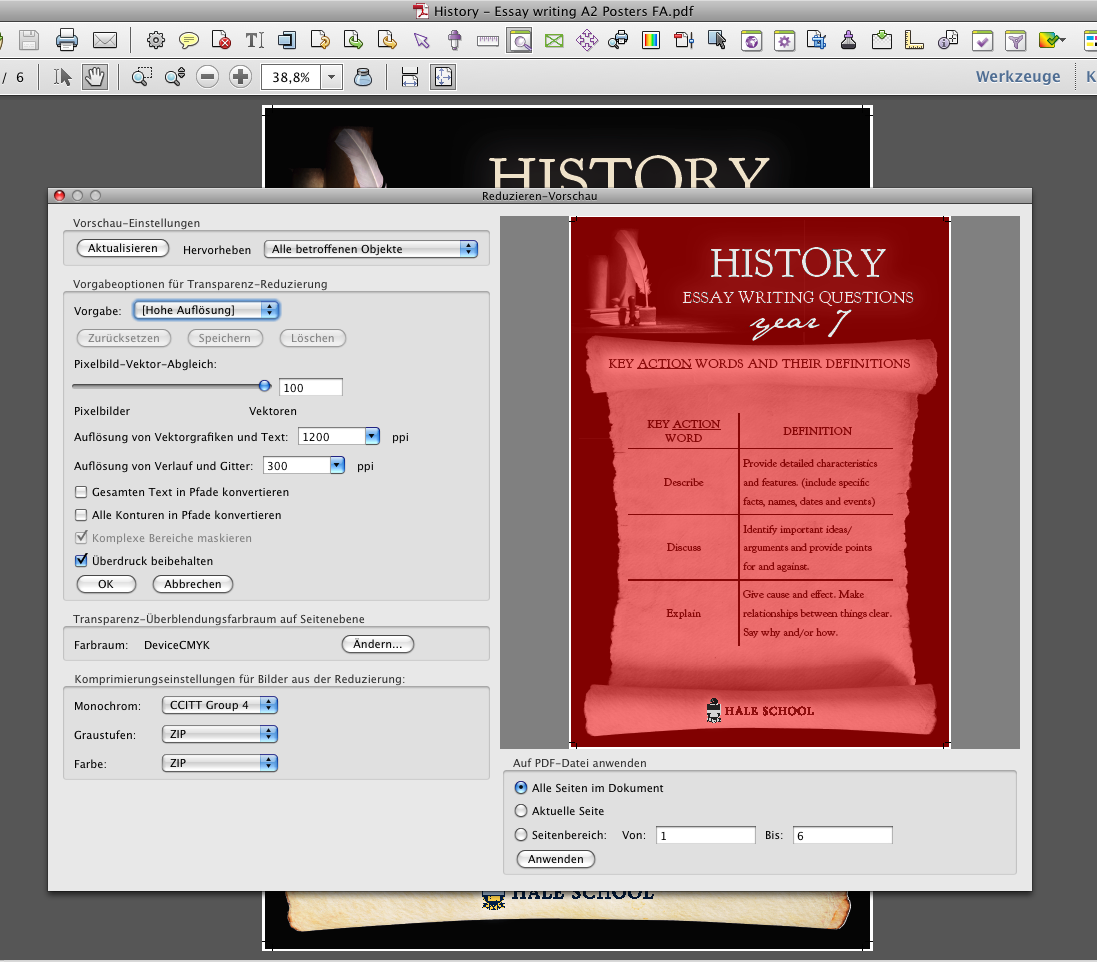Viewport: 1097px width, 962px height.
Task: Click the purple arrow object selection tool
Action: (421, 41)
